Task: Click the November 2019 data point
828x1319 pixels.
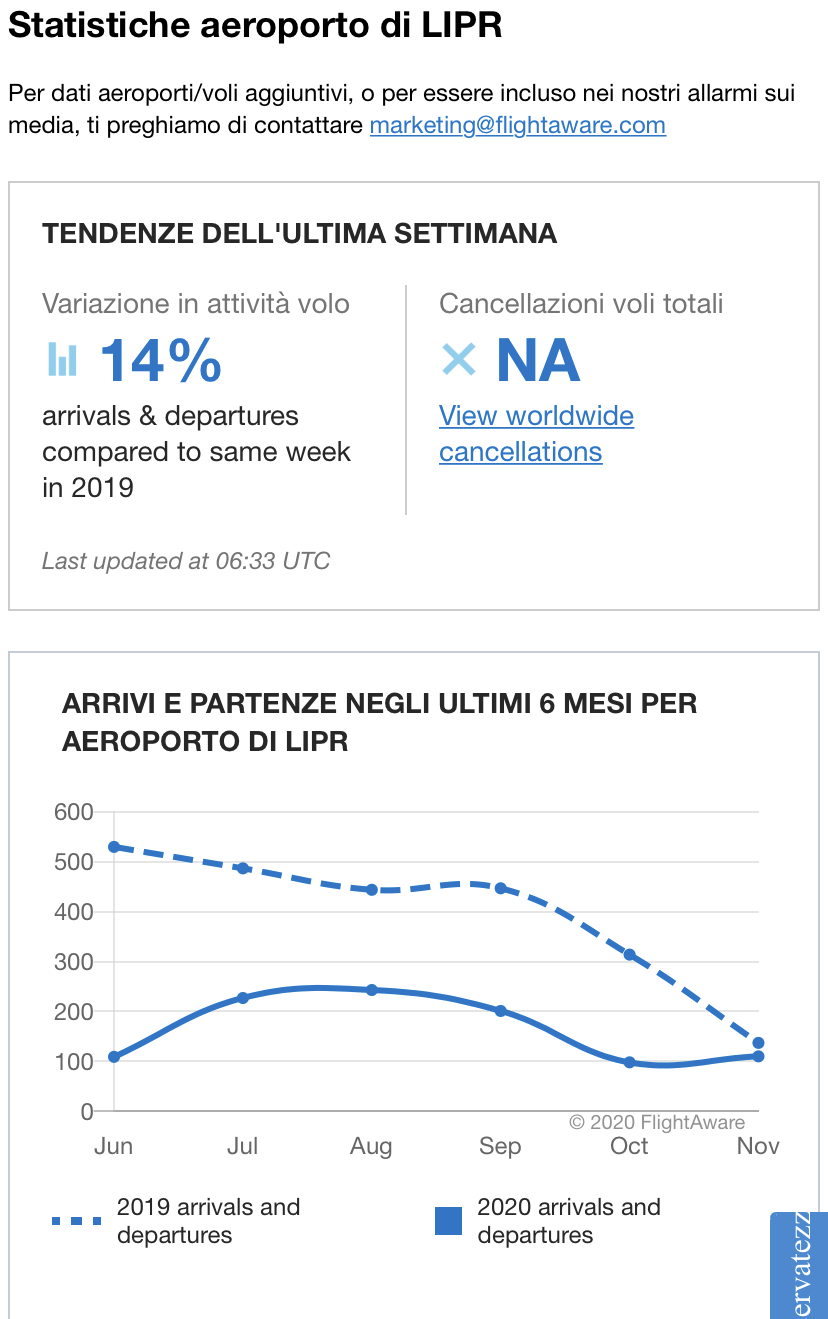Action: pos(758,1043)
